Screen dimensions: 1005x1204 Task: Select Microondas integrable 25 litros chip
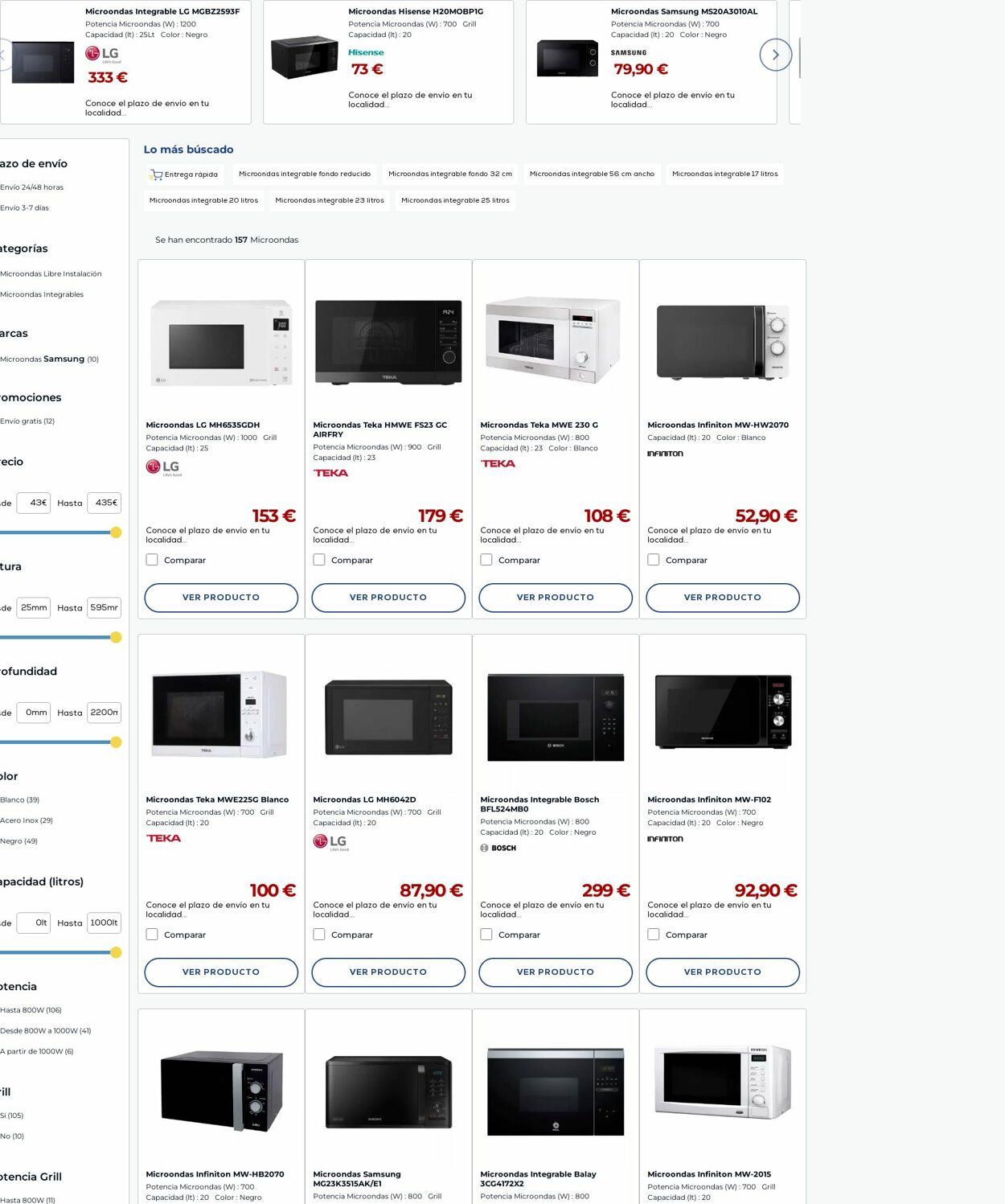[455, 201]
